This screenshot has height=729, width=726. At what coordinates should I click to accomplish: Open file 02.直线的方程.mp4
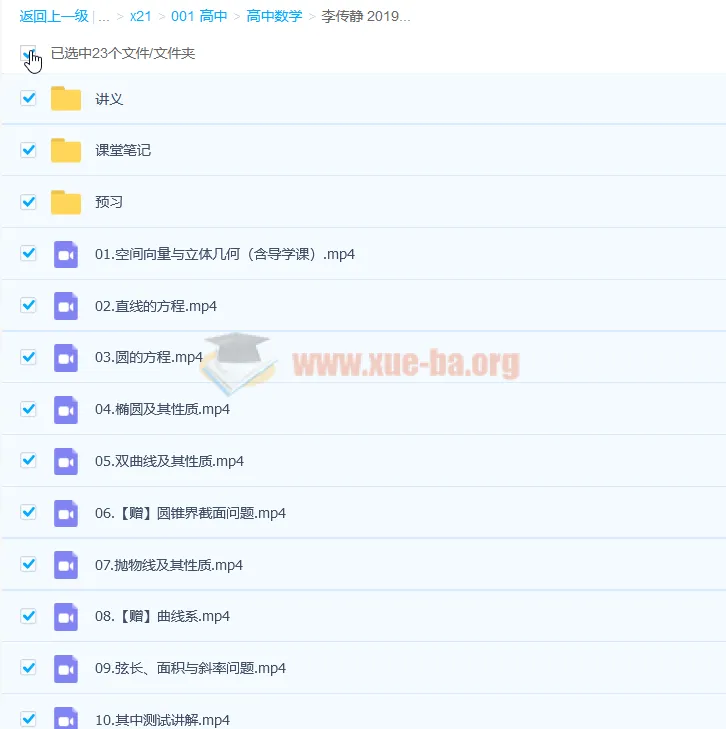pos(156,306)
